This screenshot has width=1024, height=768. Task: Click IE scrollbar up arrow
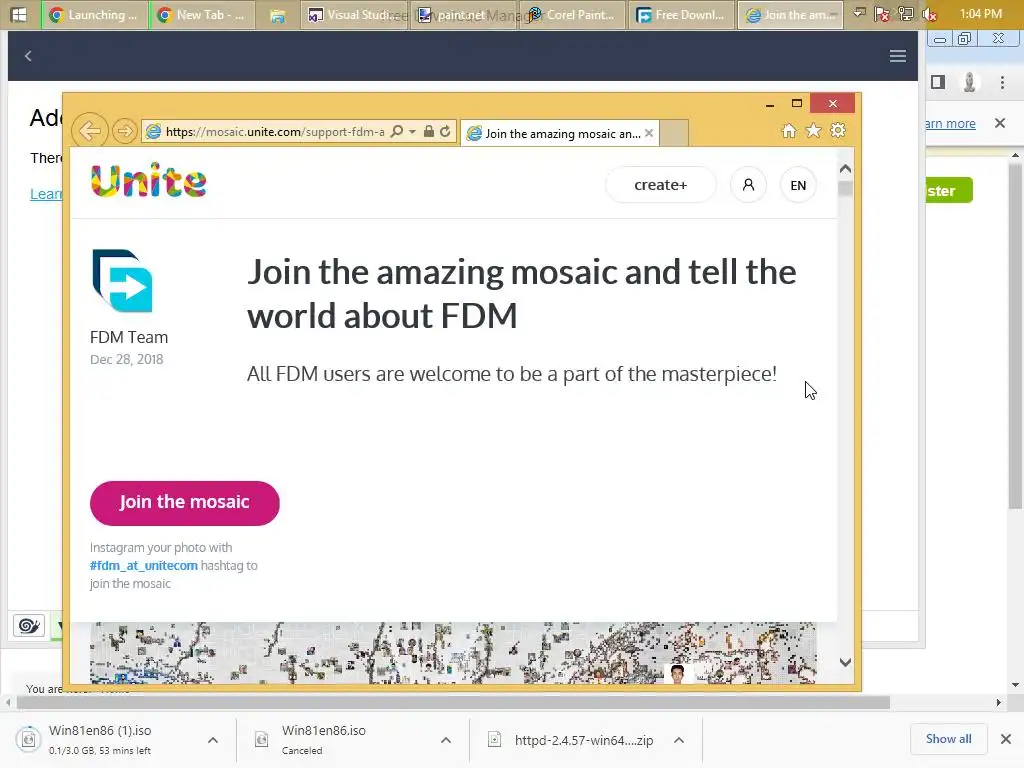pyautogui.click(x=845, y=168)
